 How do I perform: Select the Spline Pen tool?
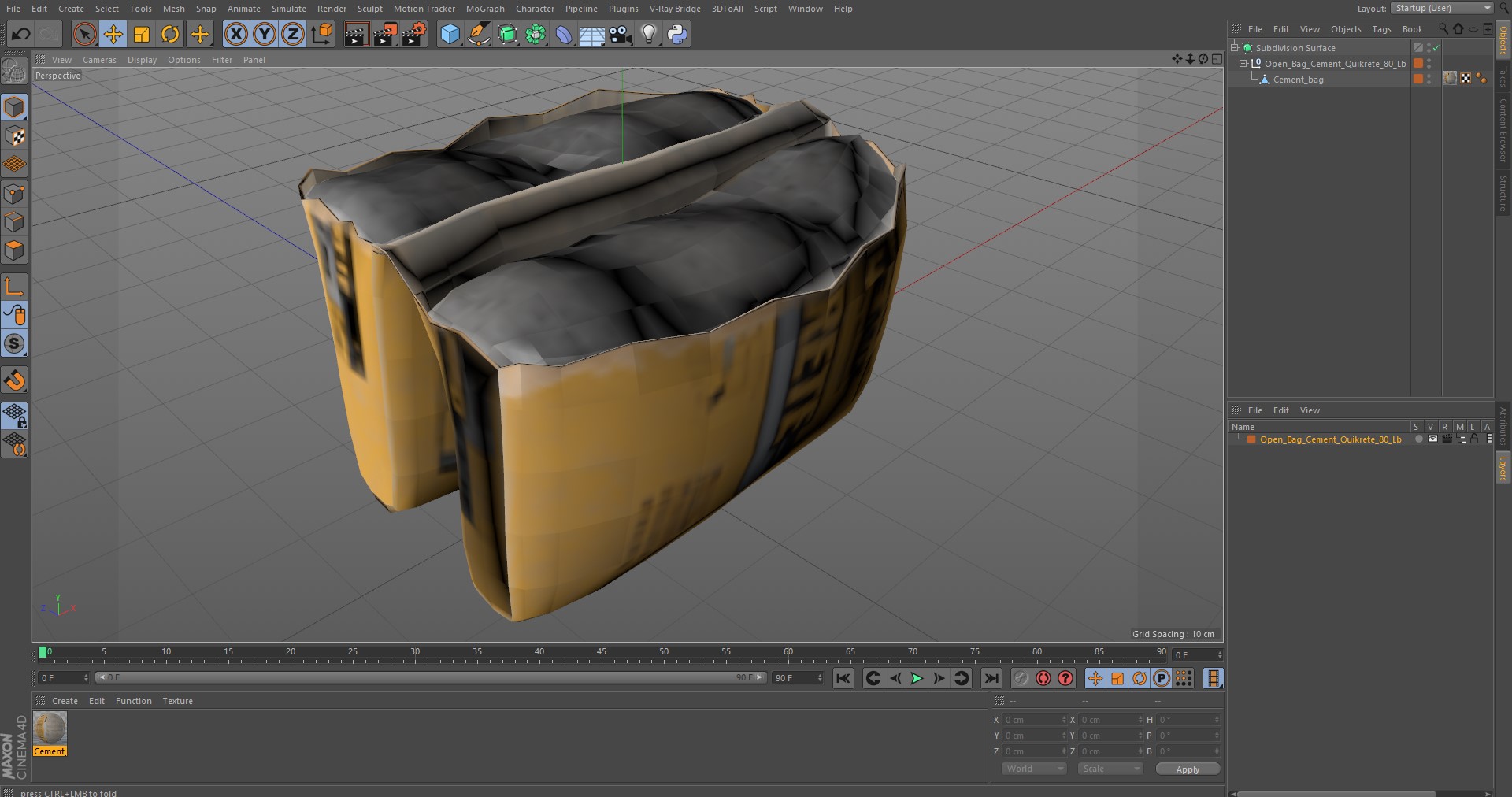click(x=478, y=34)
